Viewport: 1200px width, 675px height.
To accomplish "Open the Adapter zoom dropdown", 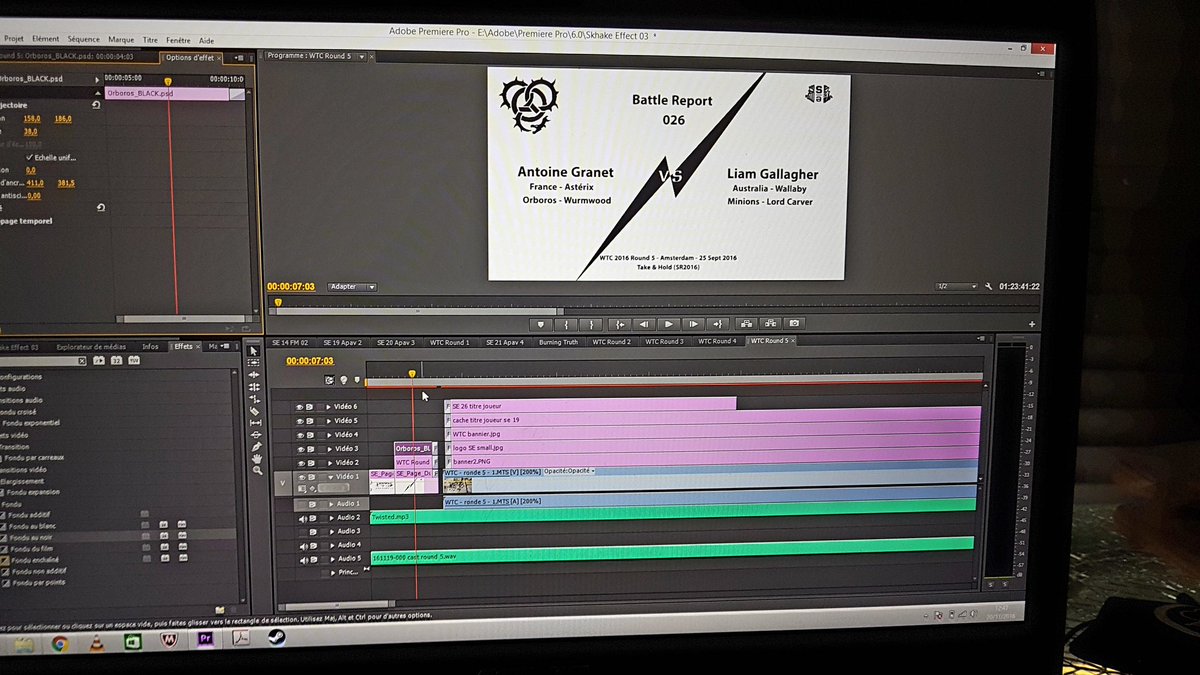I will pyautogui.click(x=352, y=287).
